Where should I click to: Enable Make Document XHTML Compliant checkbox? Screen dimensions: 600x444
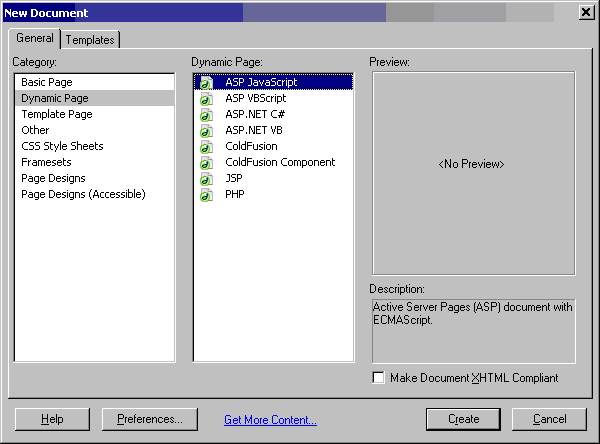pos(378,378)
